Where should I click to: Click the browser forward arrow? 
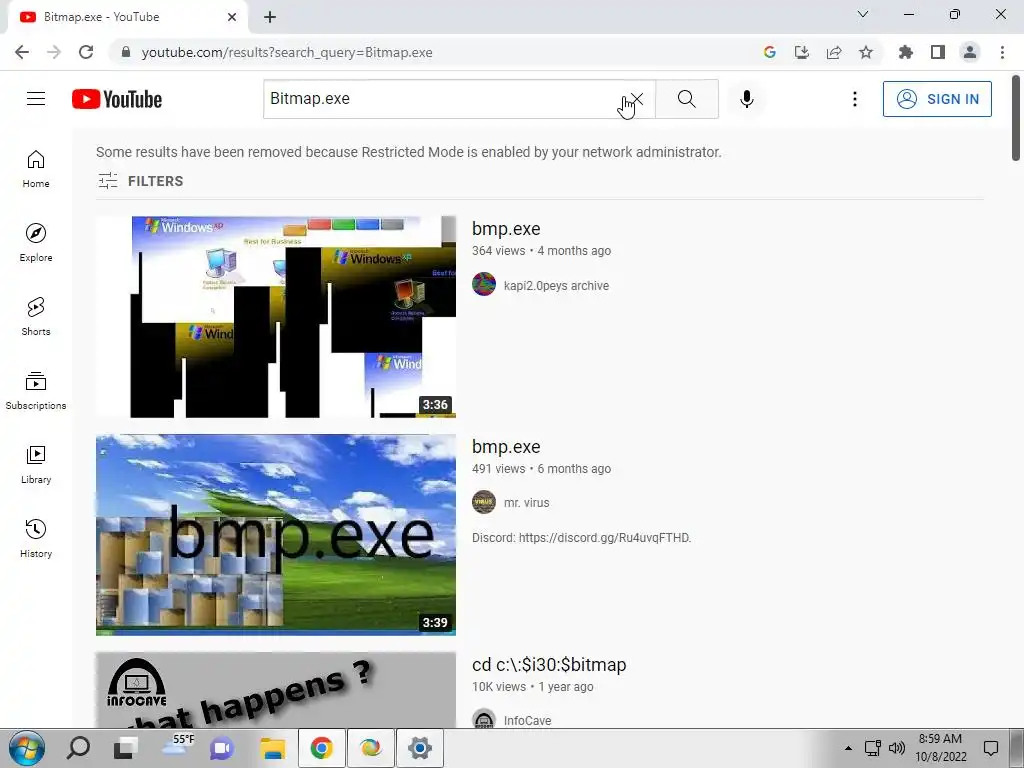[x=54, y=52]
